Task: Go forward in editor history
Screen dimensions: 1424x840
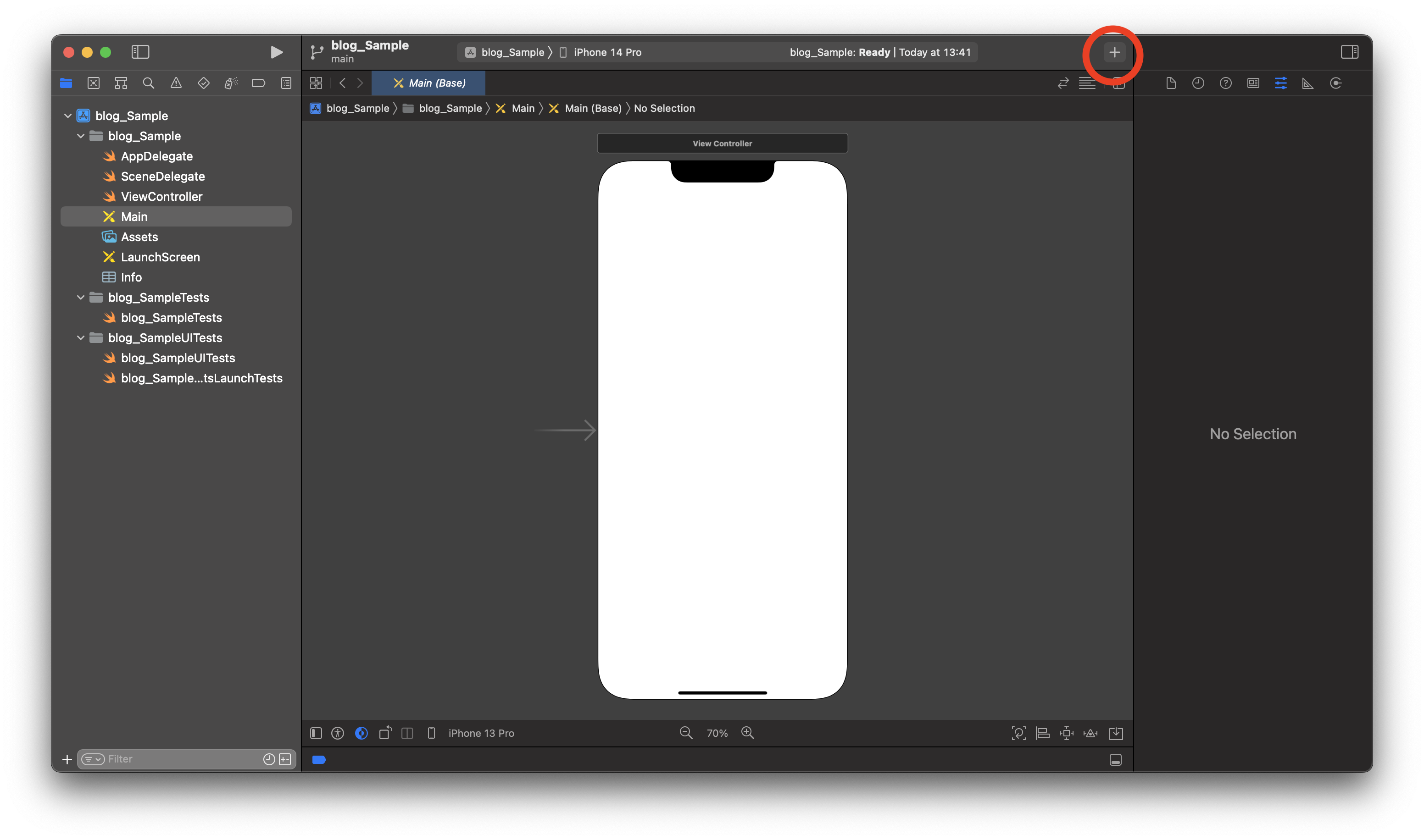Action: (360, 83)
